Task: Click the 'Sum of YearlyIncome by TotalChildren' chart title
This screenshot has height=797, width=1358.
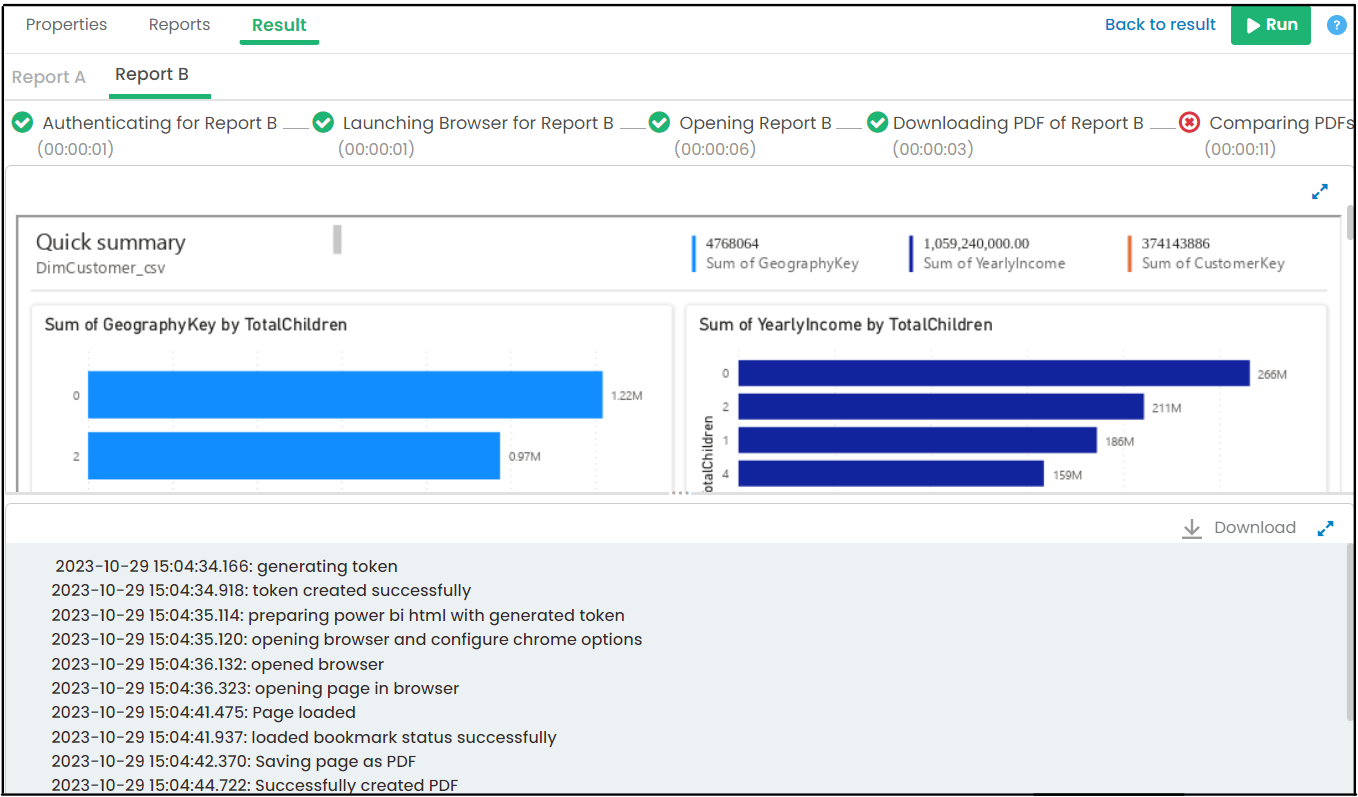Action: [x=846, y=325]
